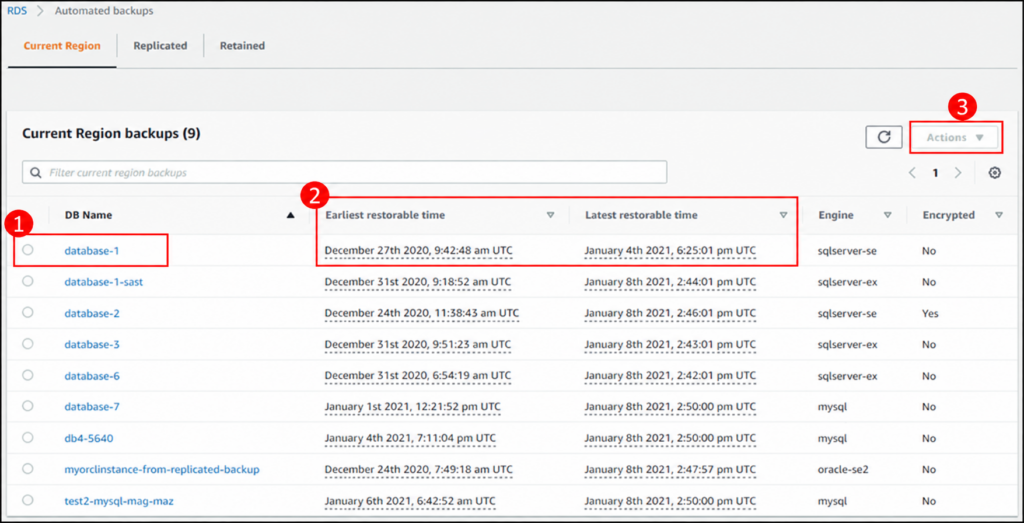The width and height of the screenshot is (1024, 523).
Task: Sort by Engine column arrow
Action: coord(888,215)
